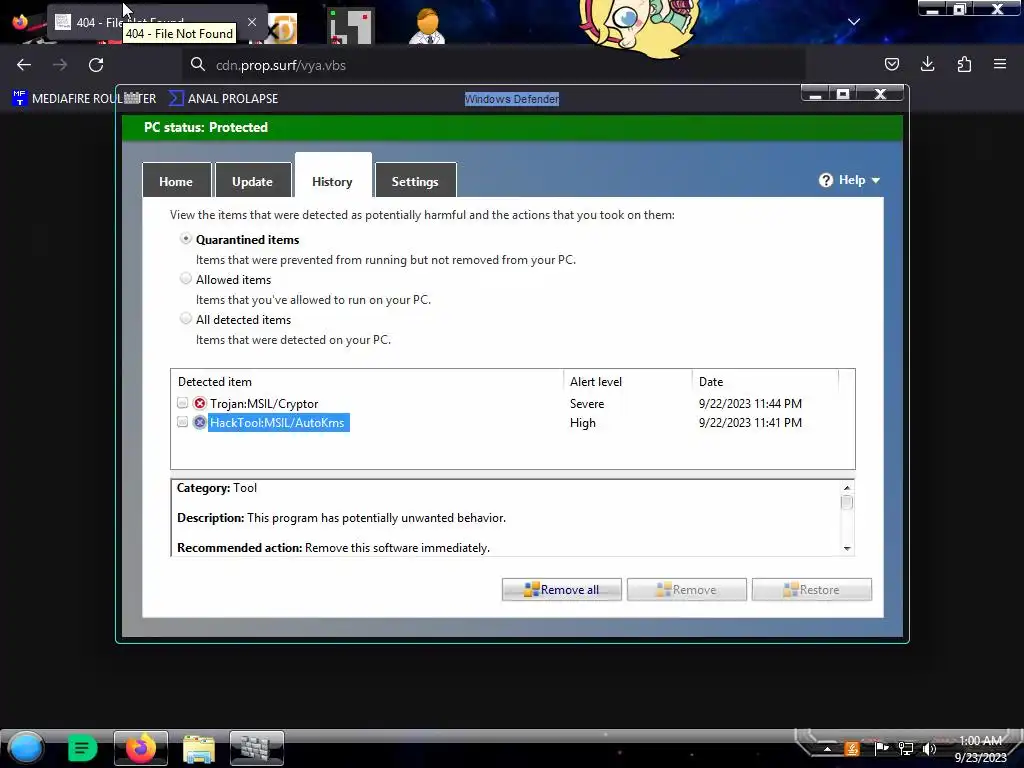Open the Action Center flag tray icon
The image size is (1024, 768).
881,748
